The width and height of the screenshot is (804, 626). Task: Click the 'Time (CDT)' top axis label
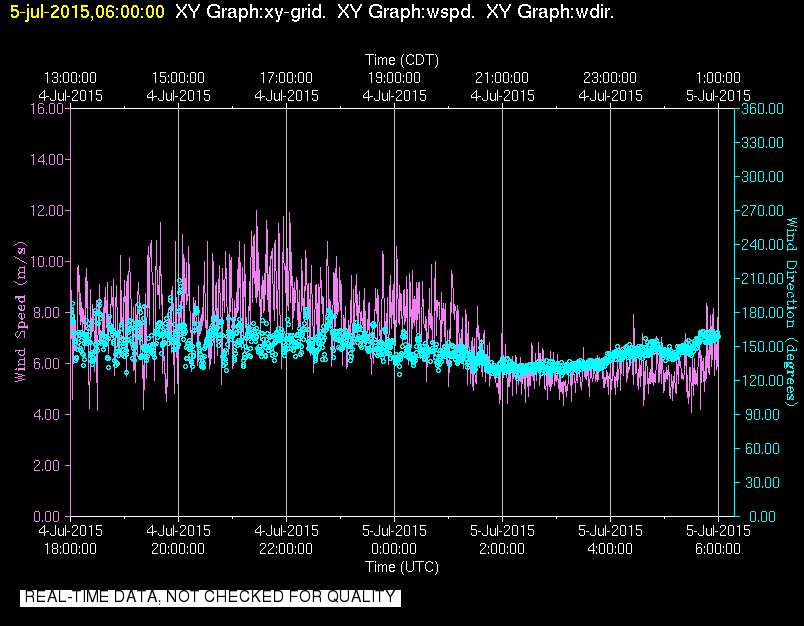tap(402, 60)
